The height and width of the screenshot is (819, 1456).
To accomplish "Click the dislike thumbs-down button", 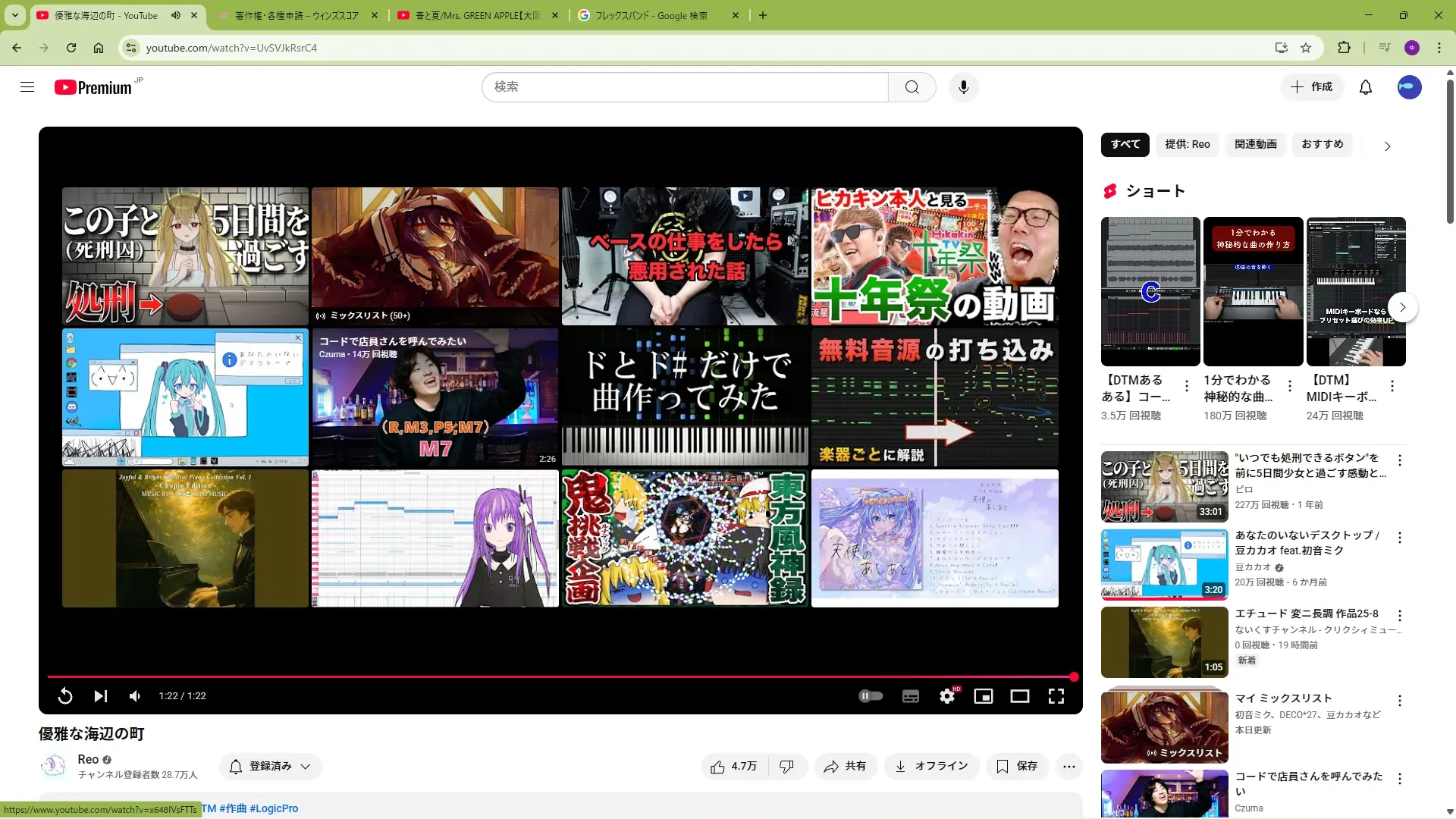I will pos(787,767).
